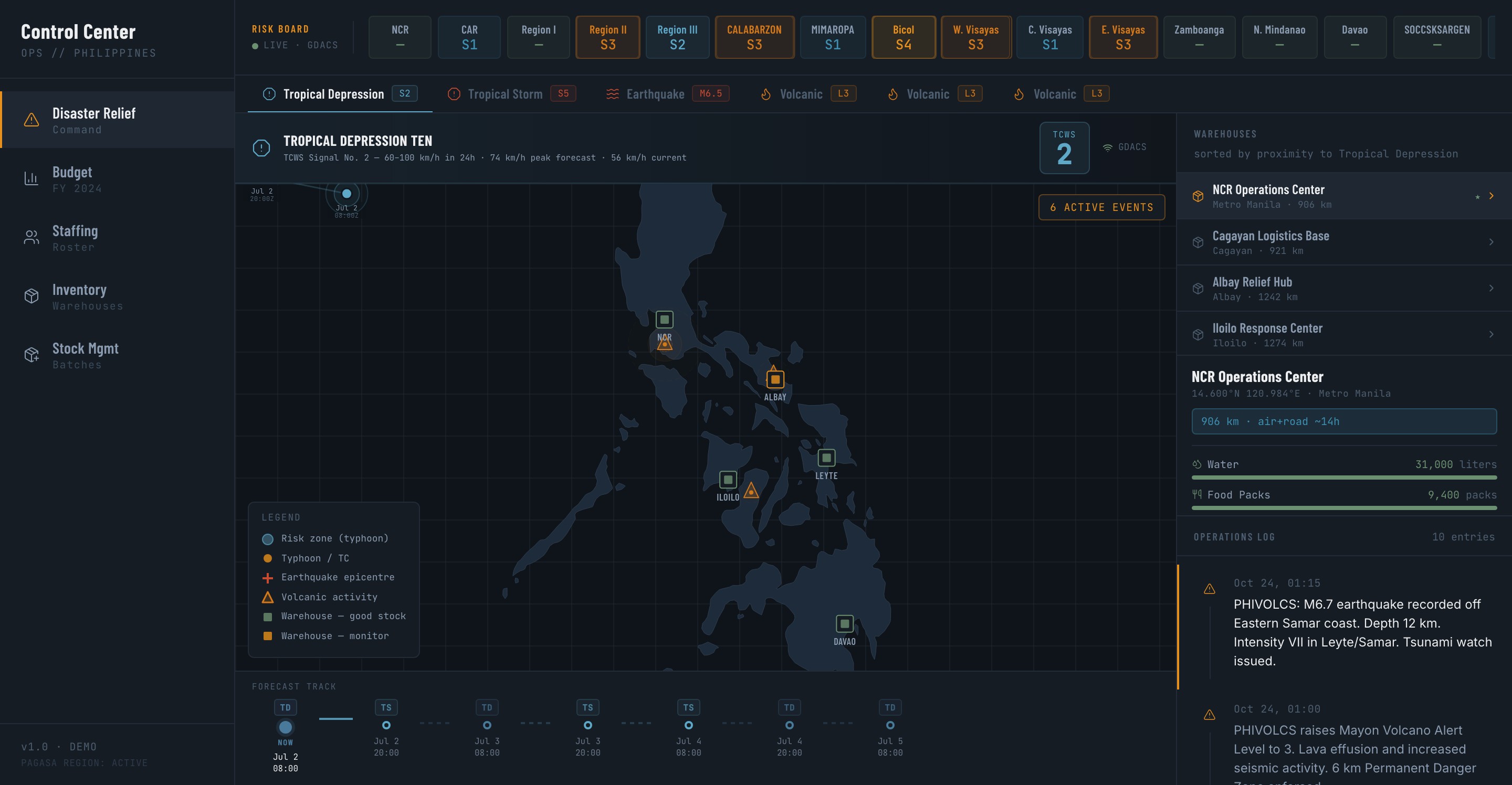Screen dimensions: 1512x785
Task: Click warning icon of Oct 24 01:15 log entry
Action: pyautogui.click(x=1210, y=589)
